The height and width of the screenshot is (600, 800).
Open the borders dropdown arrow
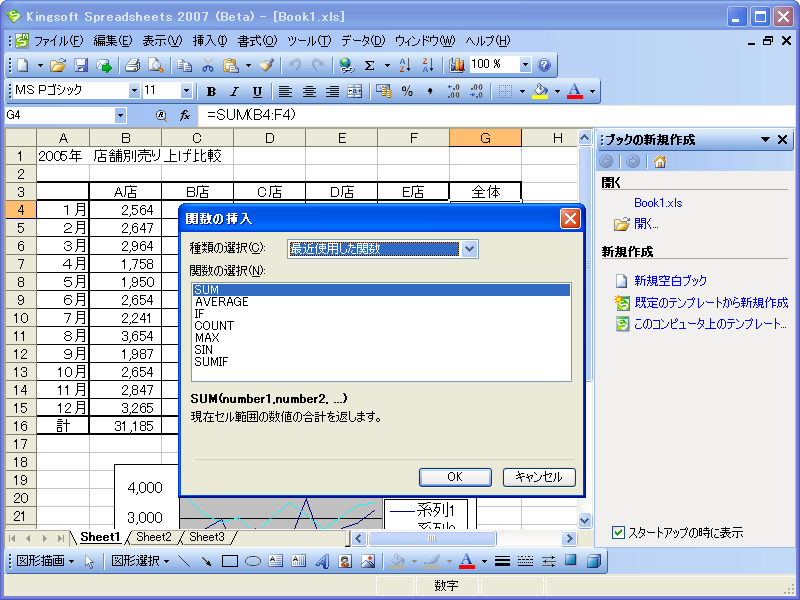(x=522, y=92)
